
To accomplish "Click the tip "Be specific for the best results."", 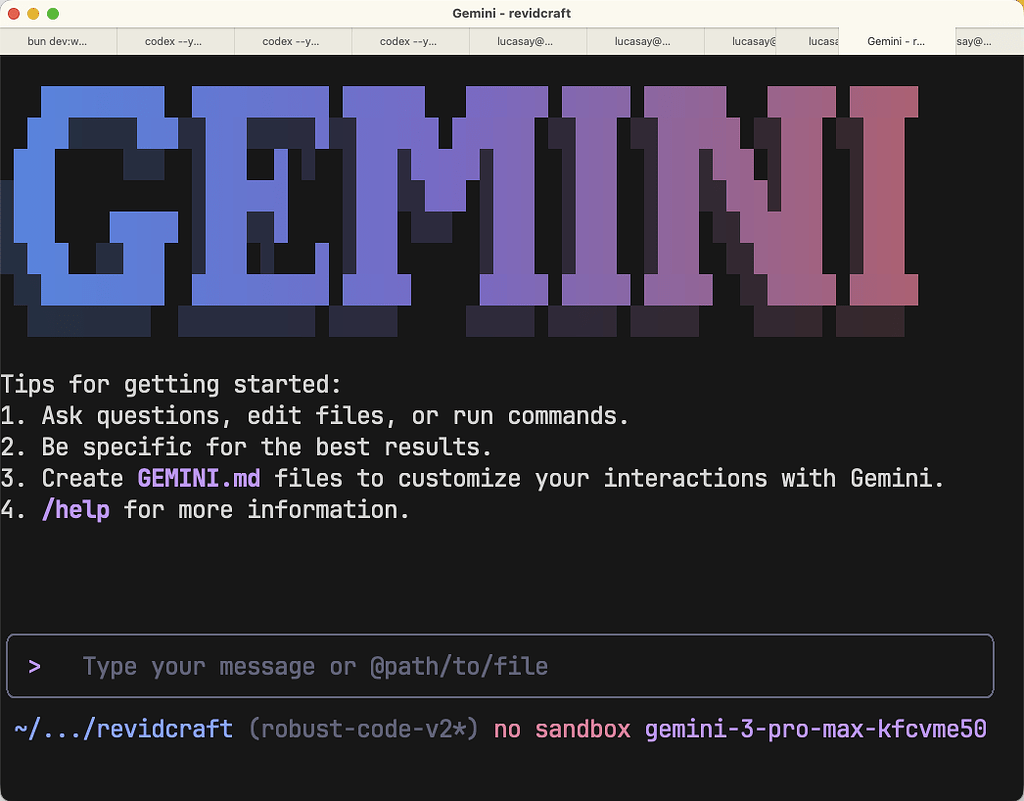I will [x=266, y=447].
